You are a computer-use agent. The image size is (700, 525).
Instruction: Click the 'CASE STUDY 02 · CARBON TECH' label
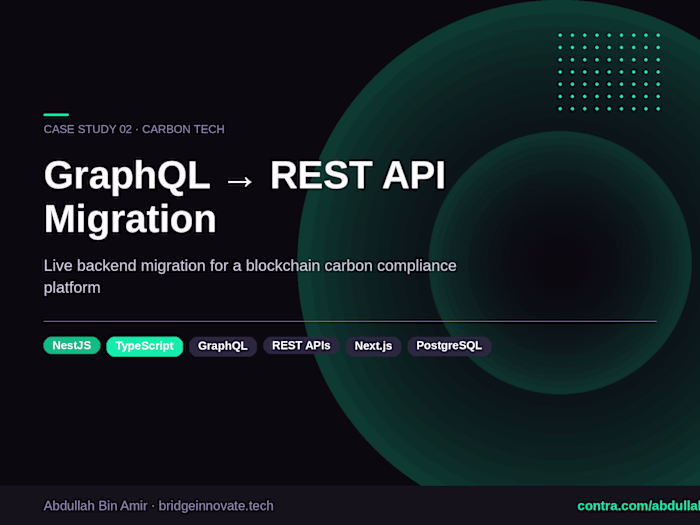coord(134,129)
